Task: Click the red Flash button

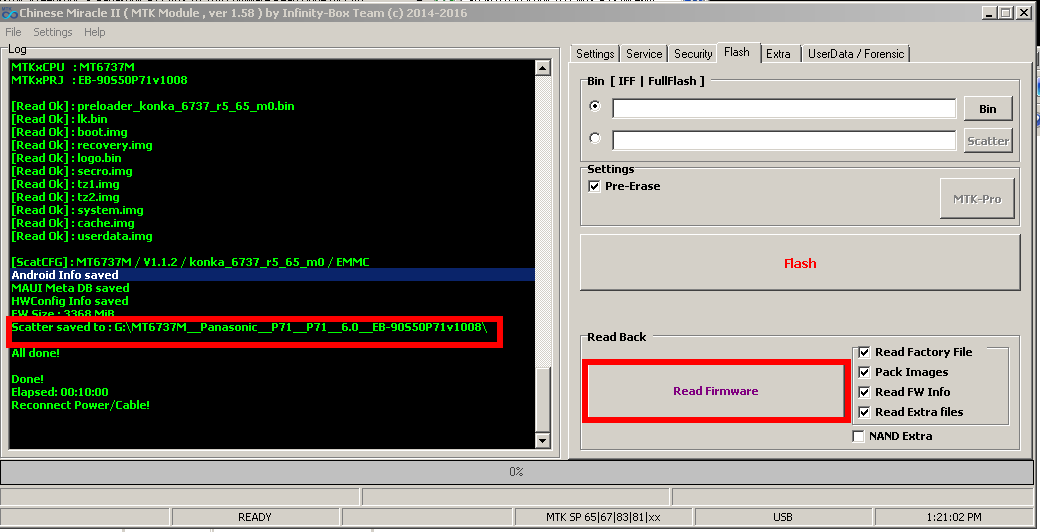Action: [x=800, y=263]
